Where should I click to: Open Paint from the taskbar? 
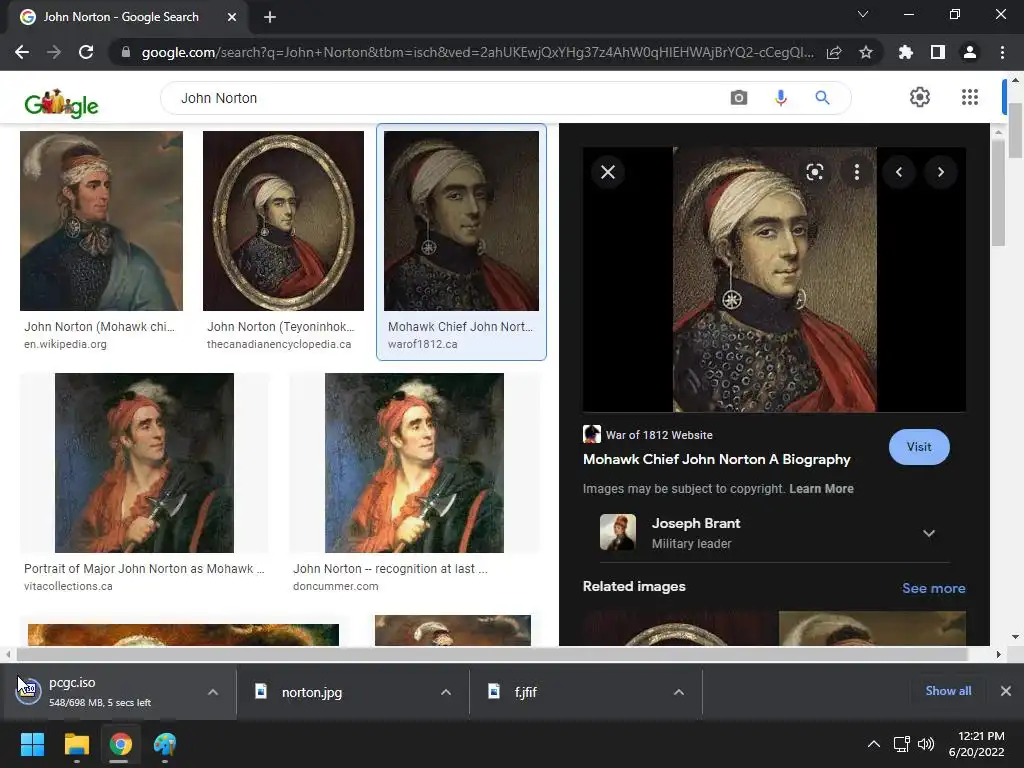165,744
